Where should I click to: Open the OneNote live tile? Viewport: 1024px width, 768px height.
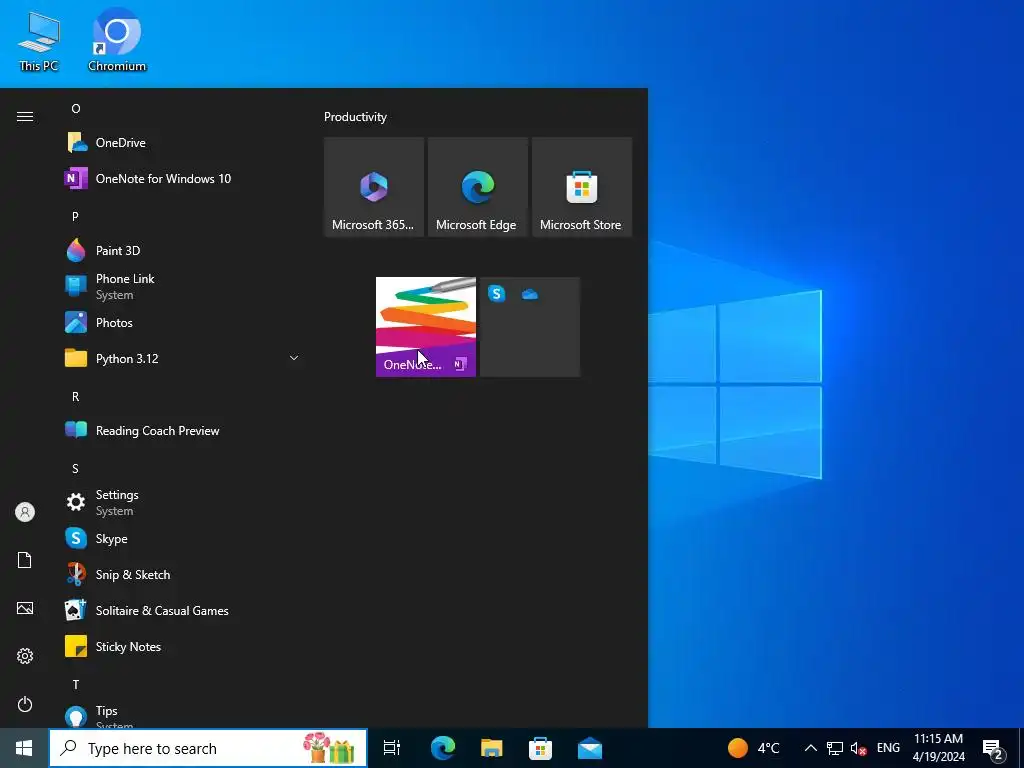426,327
